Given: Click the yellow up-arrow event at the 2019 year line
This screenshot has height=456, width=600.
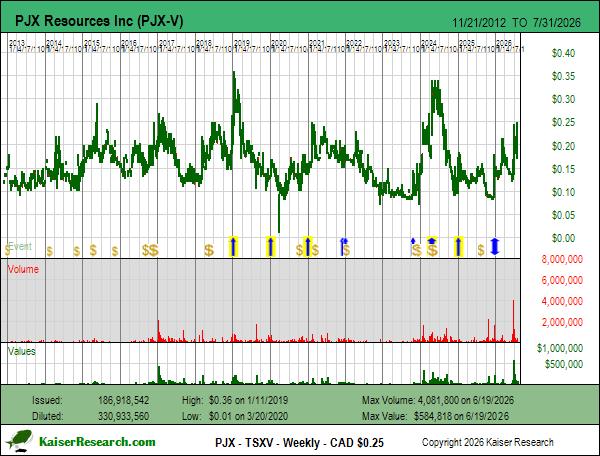Looking at the screenshot, I should click(233, 246).
